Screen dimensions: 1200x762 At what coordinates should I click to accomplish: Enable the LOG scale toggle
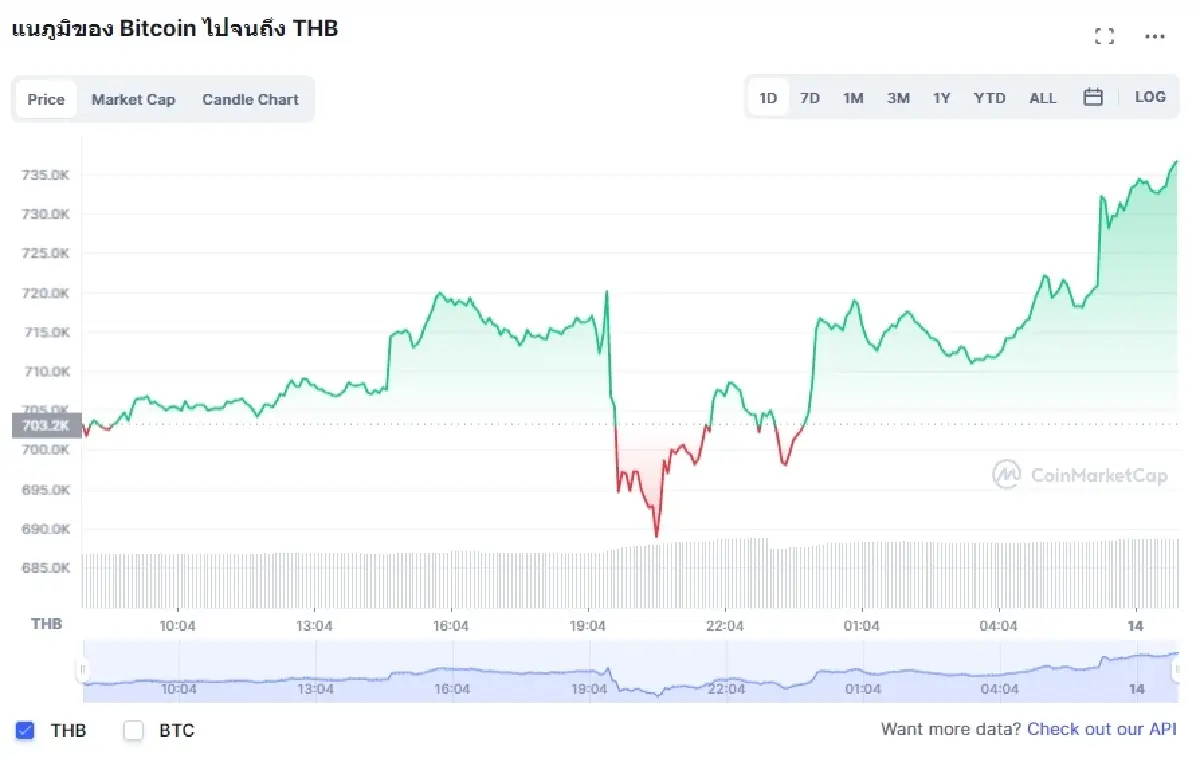[1150, 97]
